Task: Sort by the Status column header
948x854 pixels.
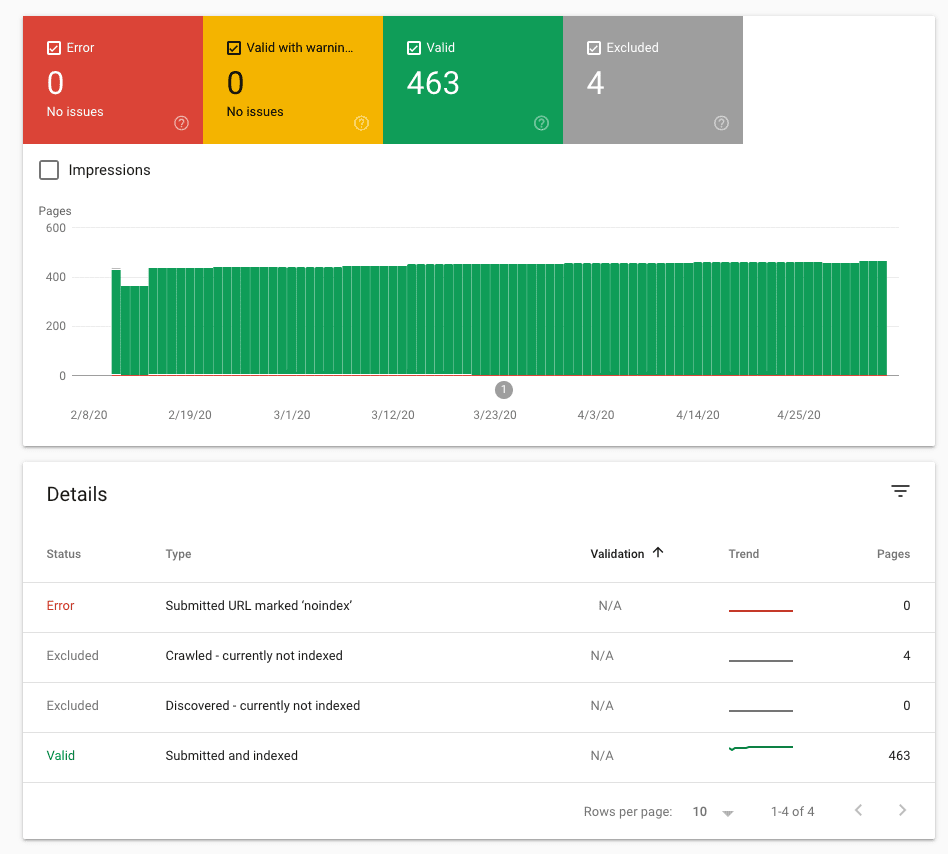Action: pyautogui.click(x=63, y=554)
